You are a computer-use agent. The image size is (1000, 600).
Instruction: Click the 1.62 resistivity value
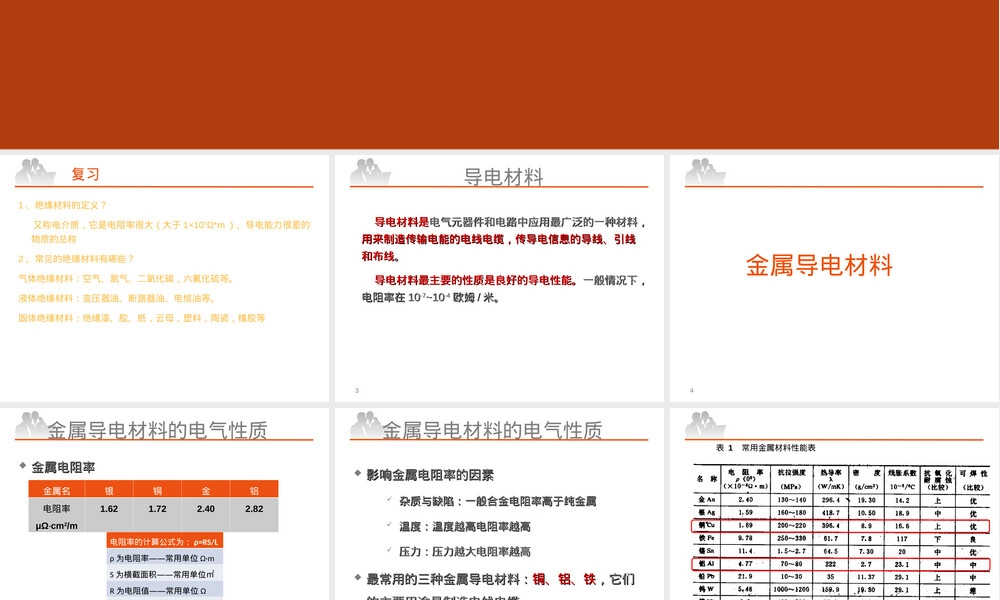(109, 509)
